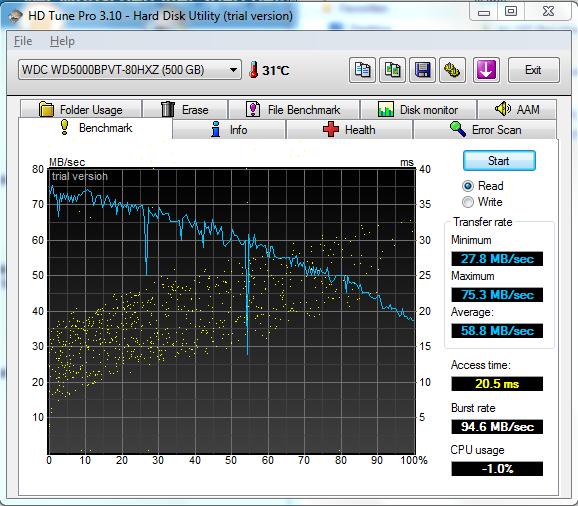Click the purple down-arrow icon

tap(486, 70)
